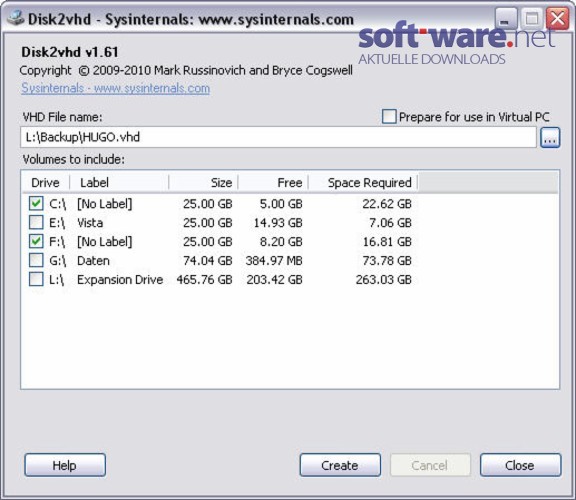Include the E:\ Vista volume
The image size is (576, 500).
(36, 222)
